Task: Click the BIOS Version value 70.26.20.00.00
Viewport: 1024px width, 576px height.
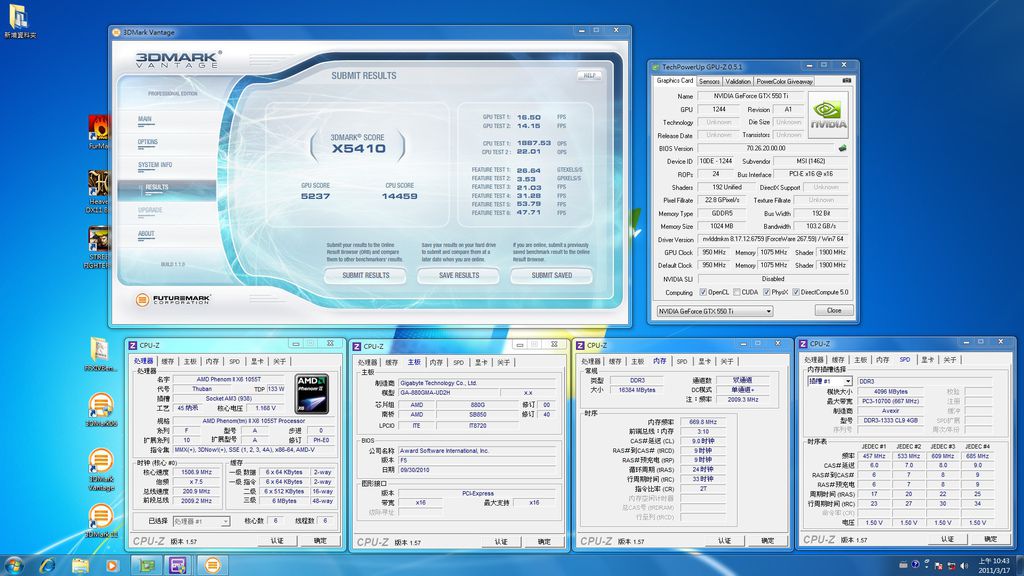Action: [x=766, y=148]
